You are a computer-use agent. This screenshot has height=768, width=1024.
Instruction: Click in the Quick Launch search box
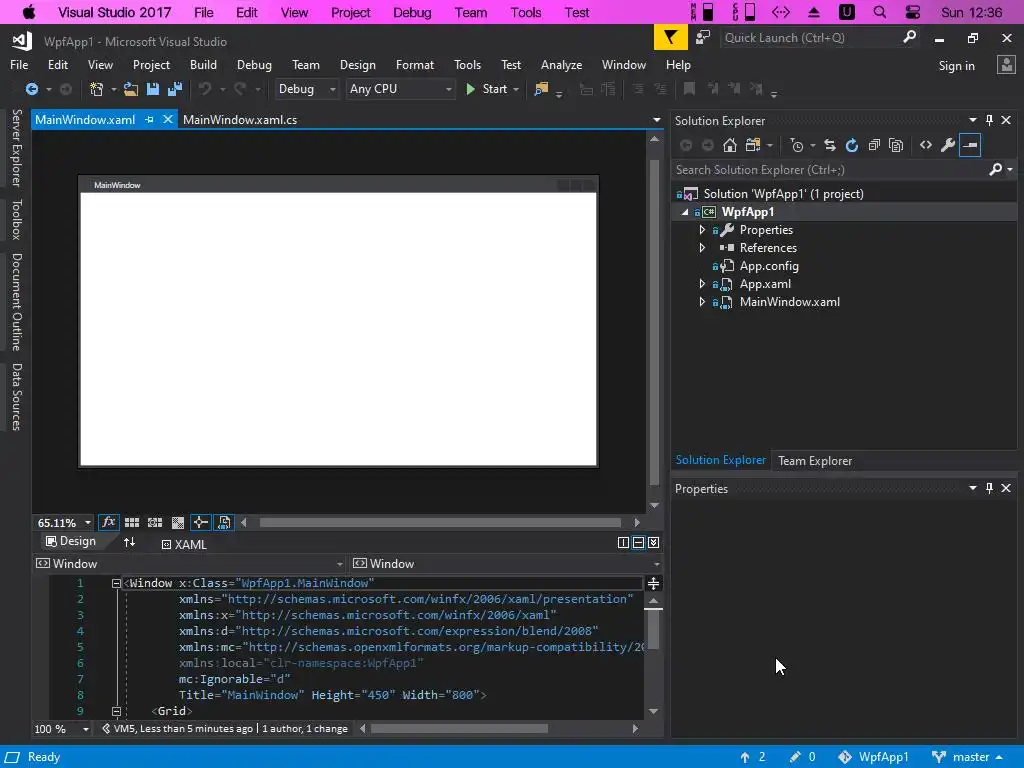[x=810, y=38]
